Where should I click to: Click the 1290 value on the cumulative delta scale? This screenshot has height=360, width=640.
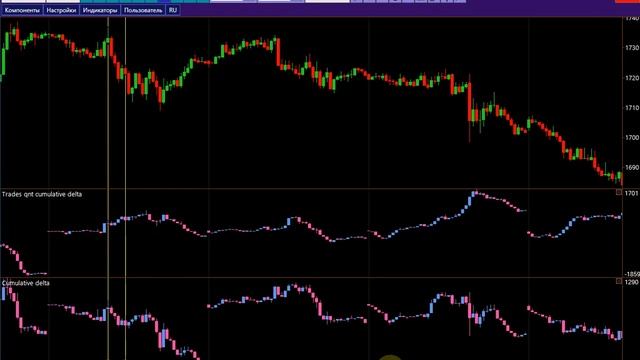[x=632, y=282]
